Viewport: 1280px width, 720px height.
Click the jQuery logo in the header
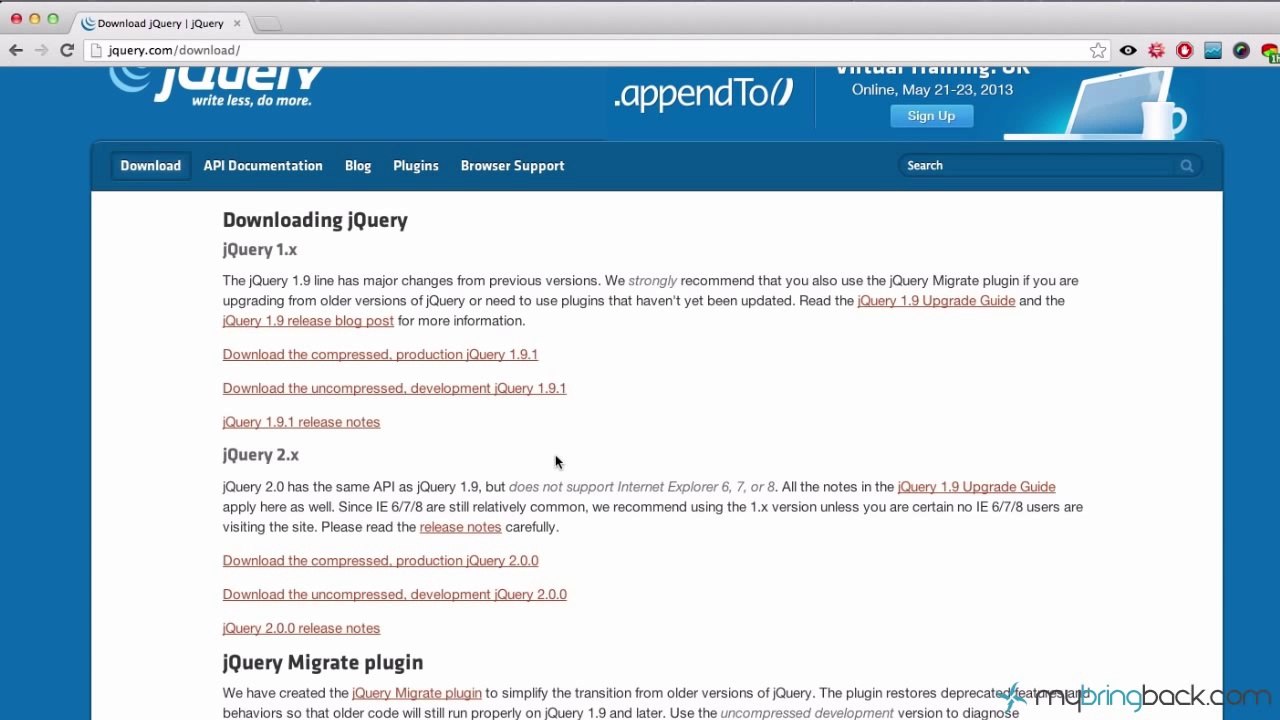(x=216, y=86)
